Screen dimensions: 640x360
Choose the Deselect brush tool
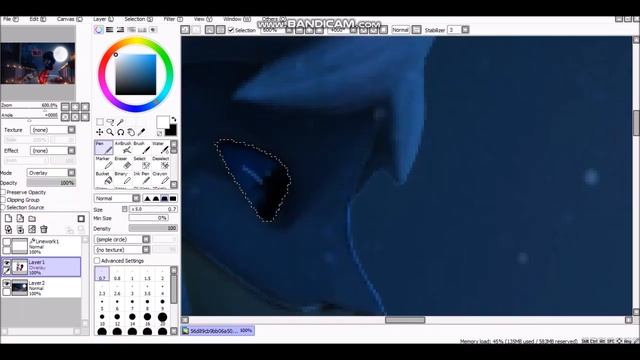coord(160,163)
